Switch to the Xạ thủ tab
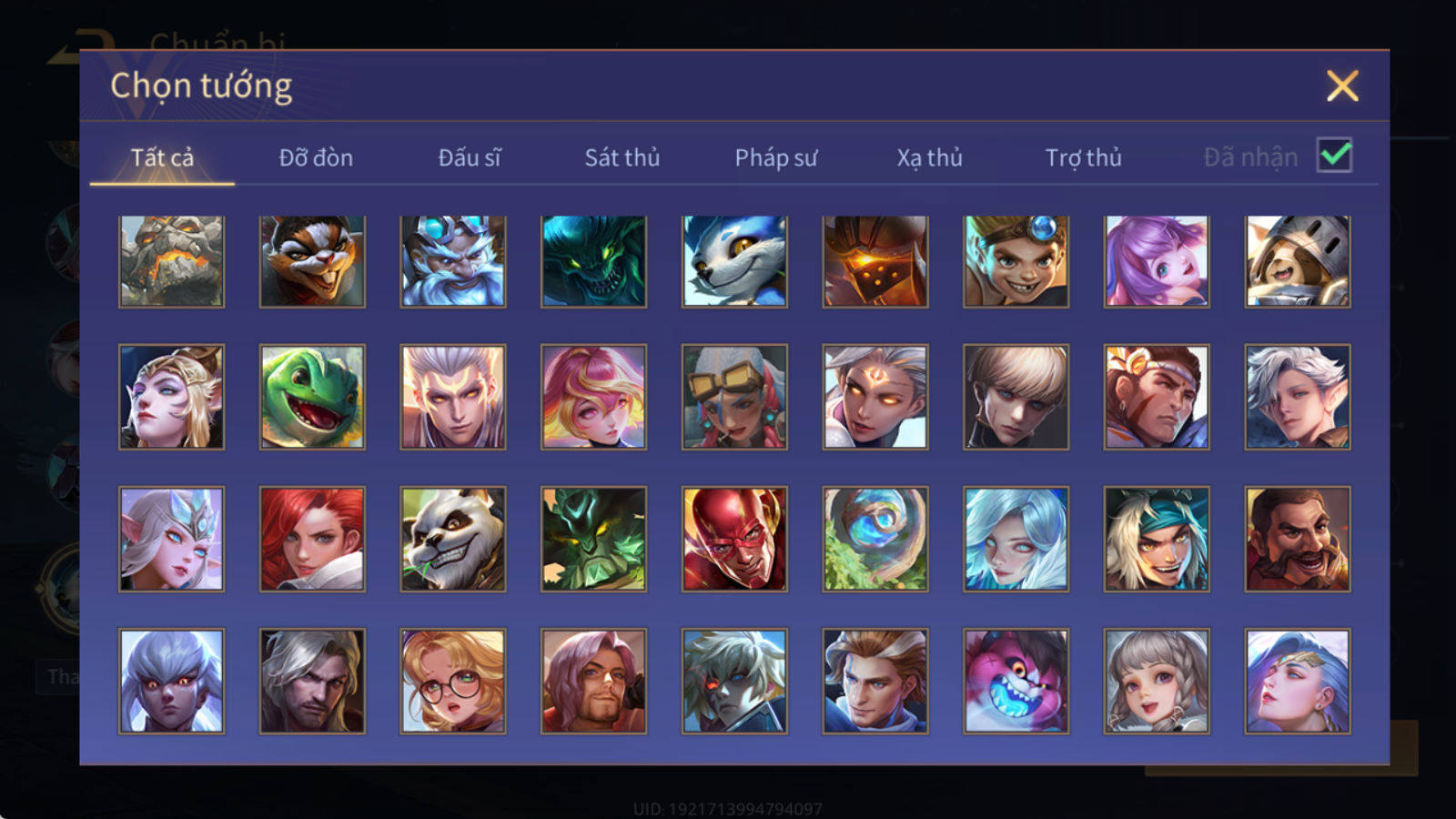This screenshot has width=1456, height=819. pyautogui.click(x=929, y=157)
